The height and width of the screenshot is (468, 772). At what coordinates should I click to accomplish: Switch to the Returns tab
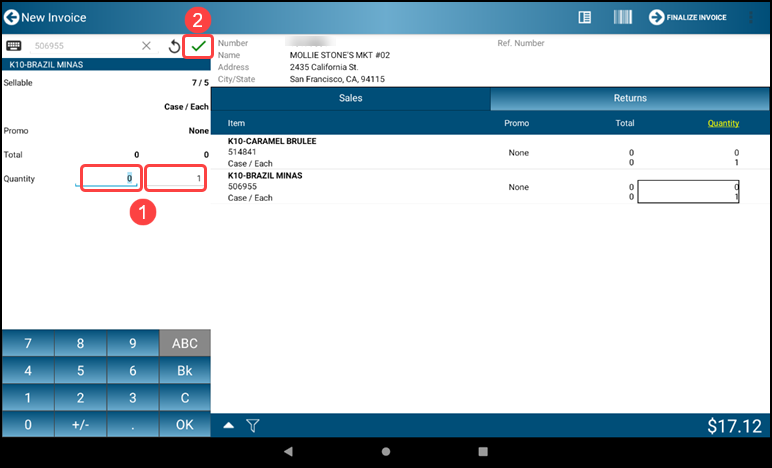[x=630, y=98]
